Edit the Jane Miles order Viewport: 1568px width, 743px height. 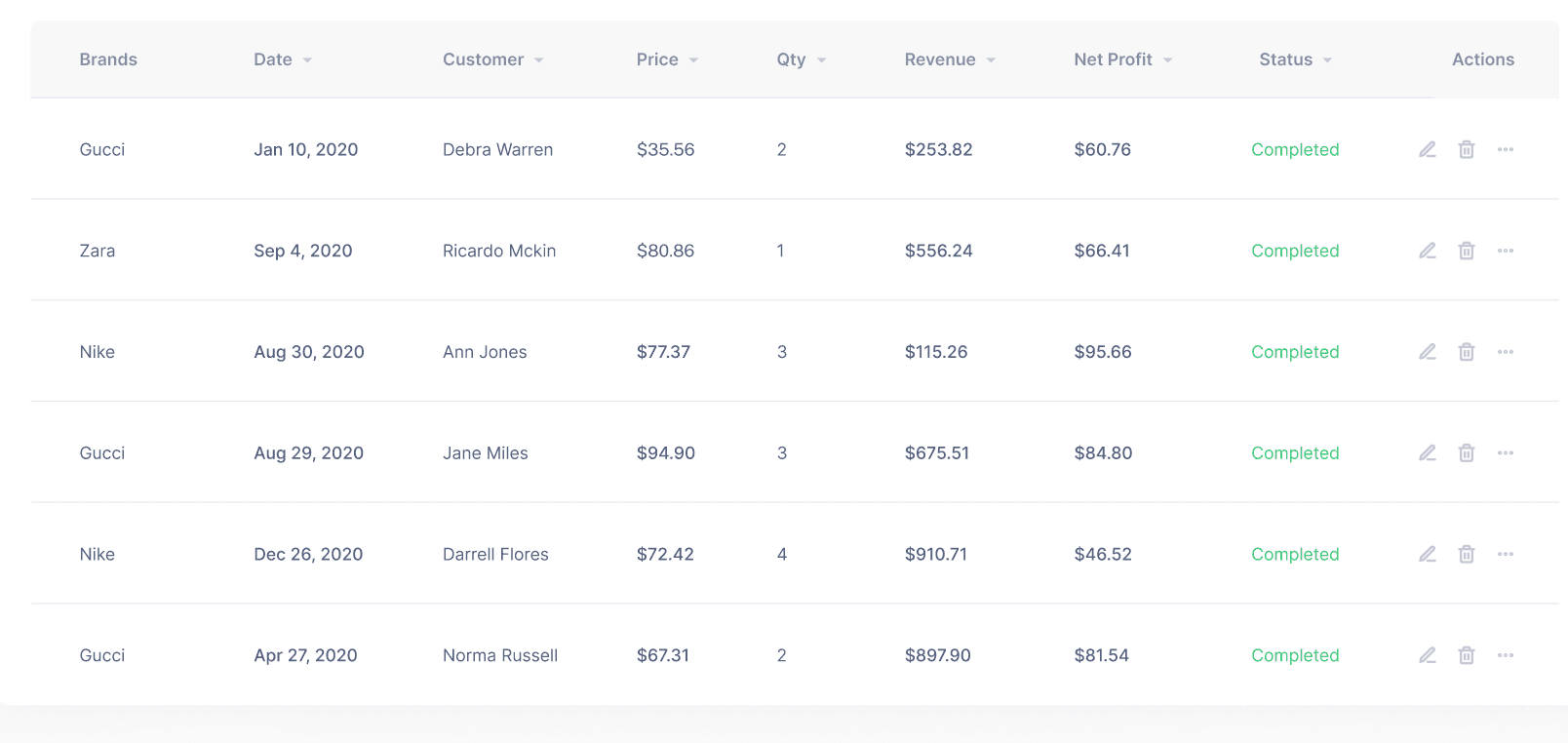point(1428,452)
